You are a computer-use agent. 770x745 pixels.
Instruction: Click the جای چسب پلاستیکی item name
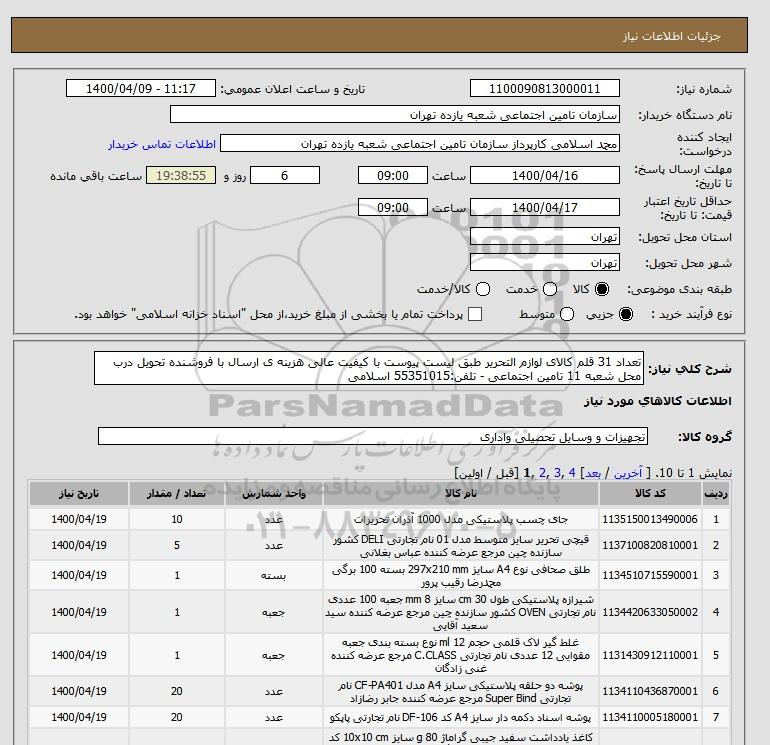coord(461,519)
